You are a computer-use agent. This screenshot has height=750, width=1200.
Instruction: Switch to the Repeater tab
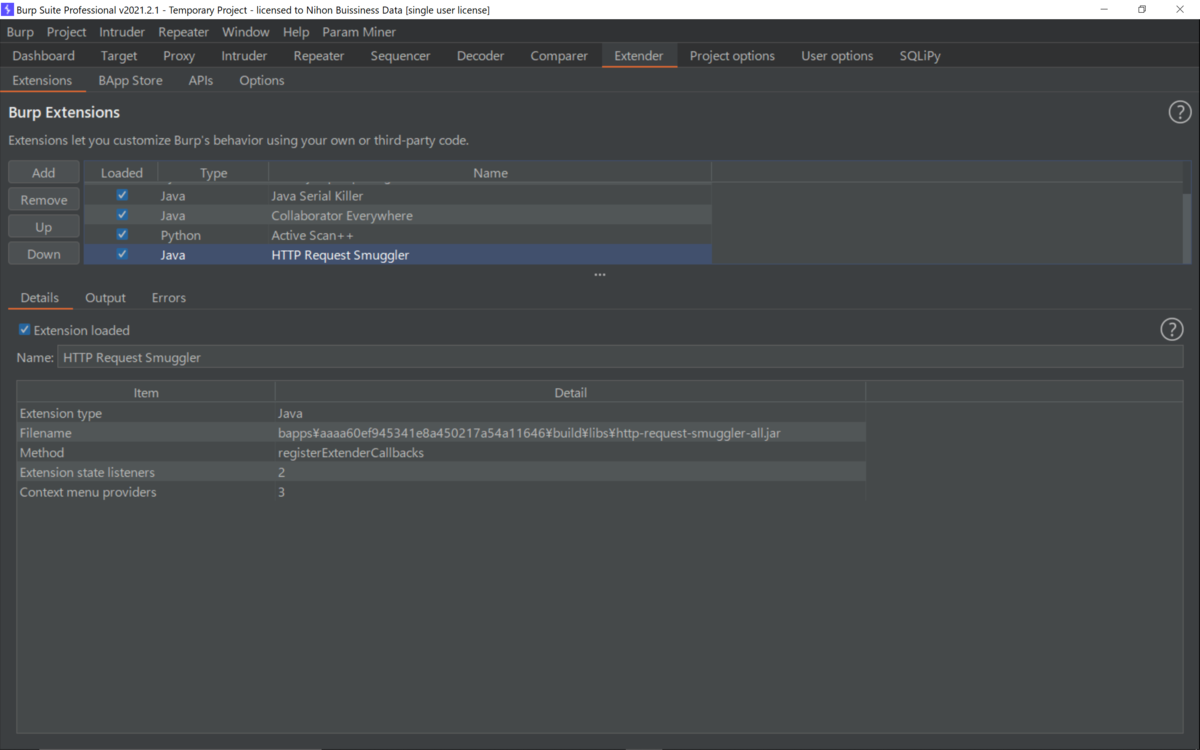click(319, 56)
